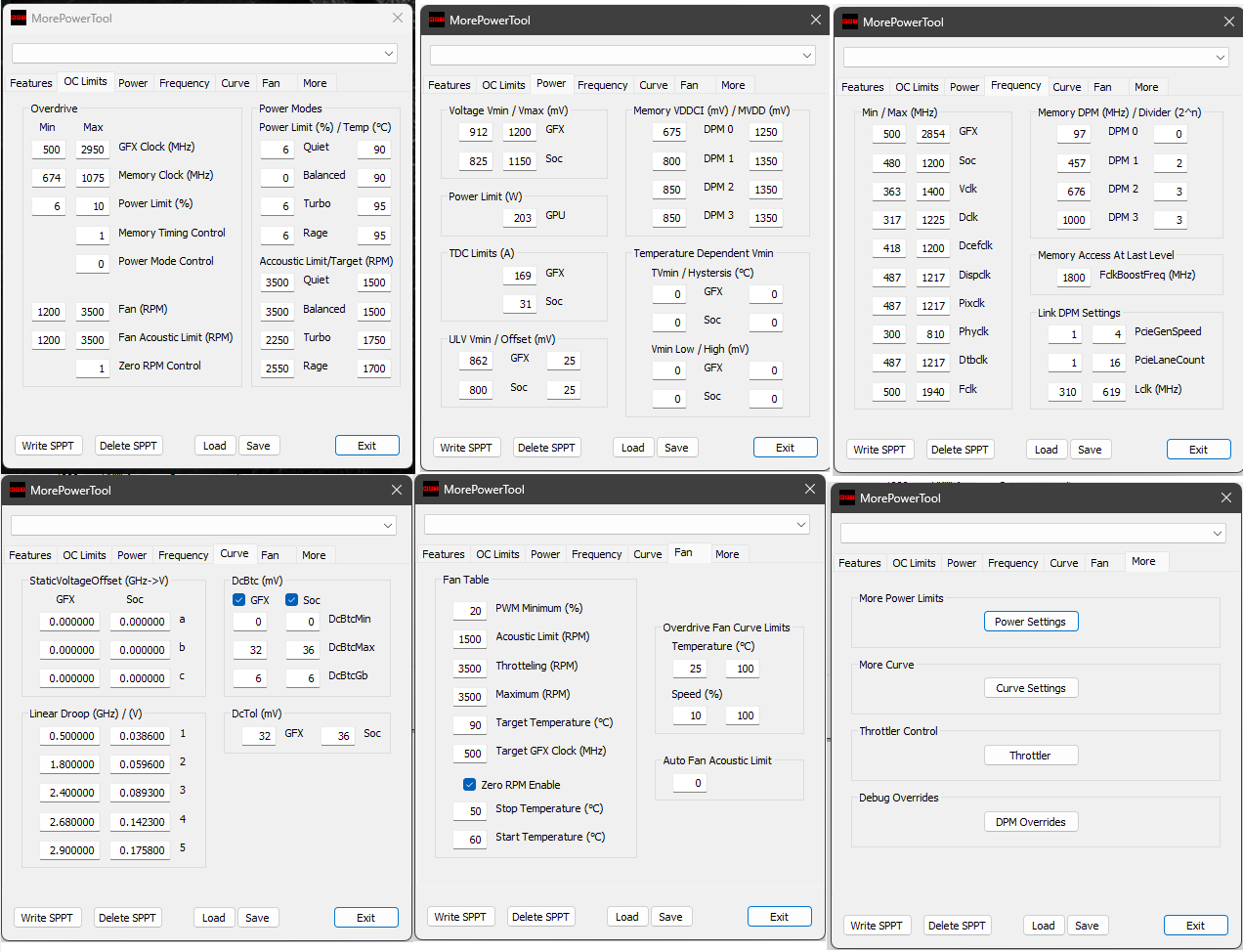
Task: Open the DPM Overrides button
Action: tap(1030, 822)
